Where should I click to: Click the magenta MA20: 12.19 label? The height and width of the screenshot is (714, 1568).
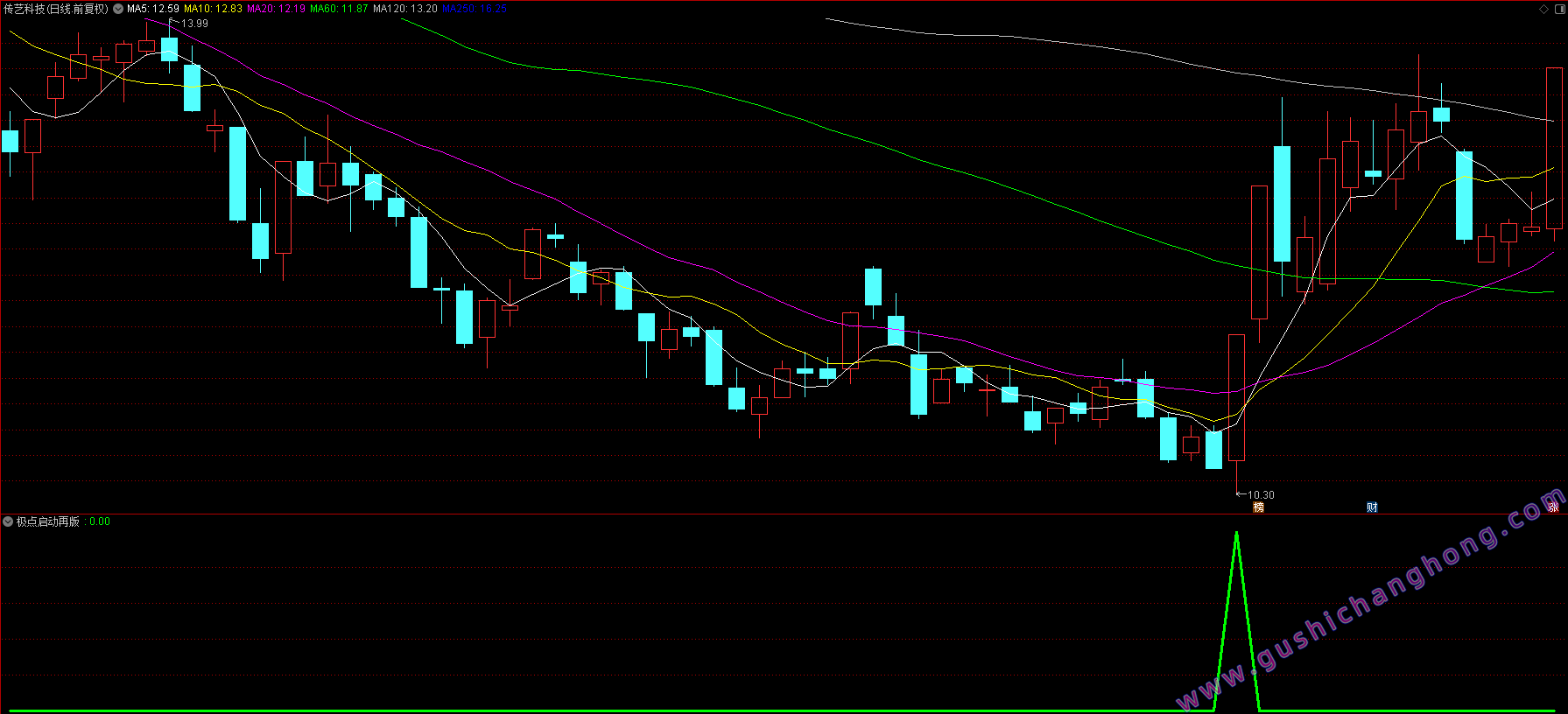pos(276,9)
